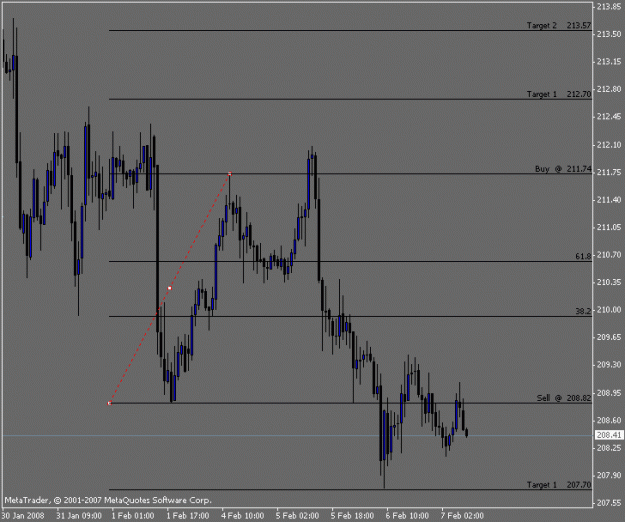
Task: Click the 211.75 price scale value
Action: pos(609,173)
